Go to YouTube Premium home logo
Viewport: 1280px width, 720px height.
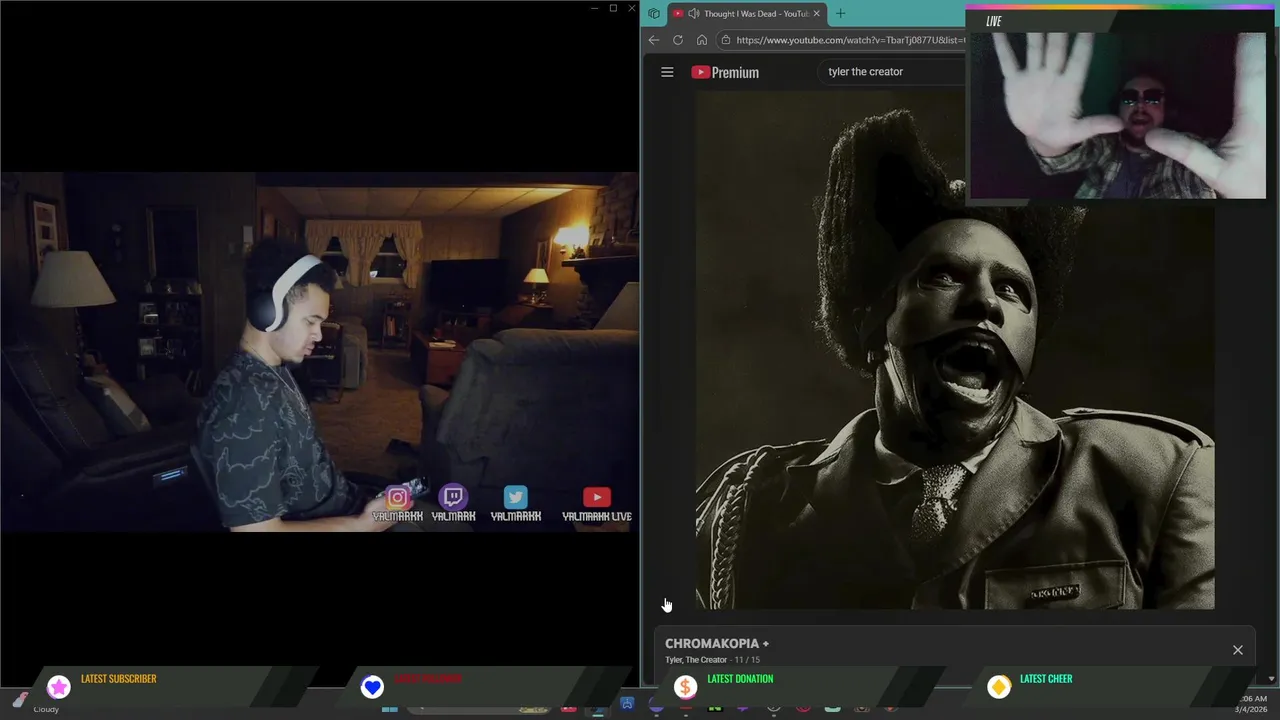725,72
